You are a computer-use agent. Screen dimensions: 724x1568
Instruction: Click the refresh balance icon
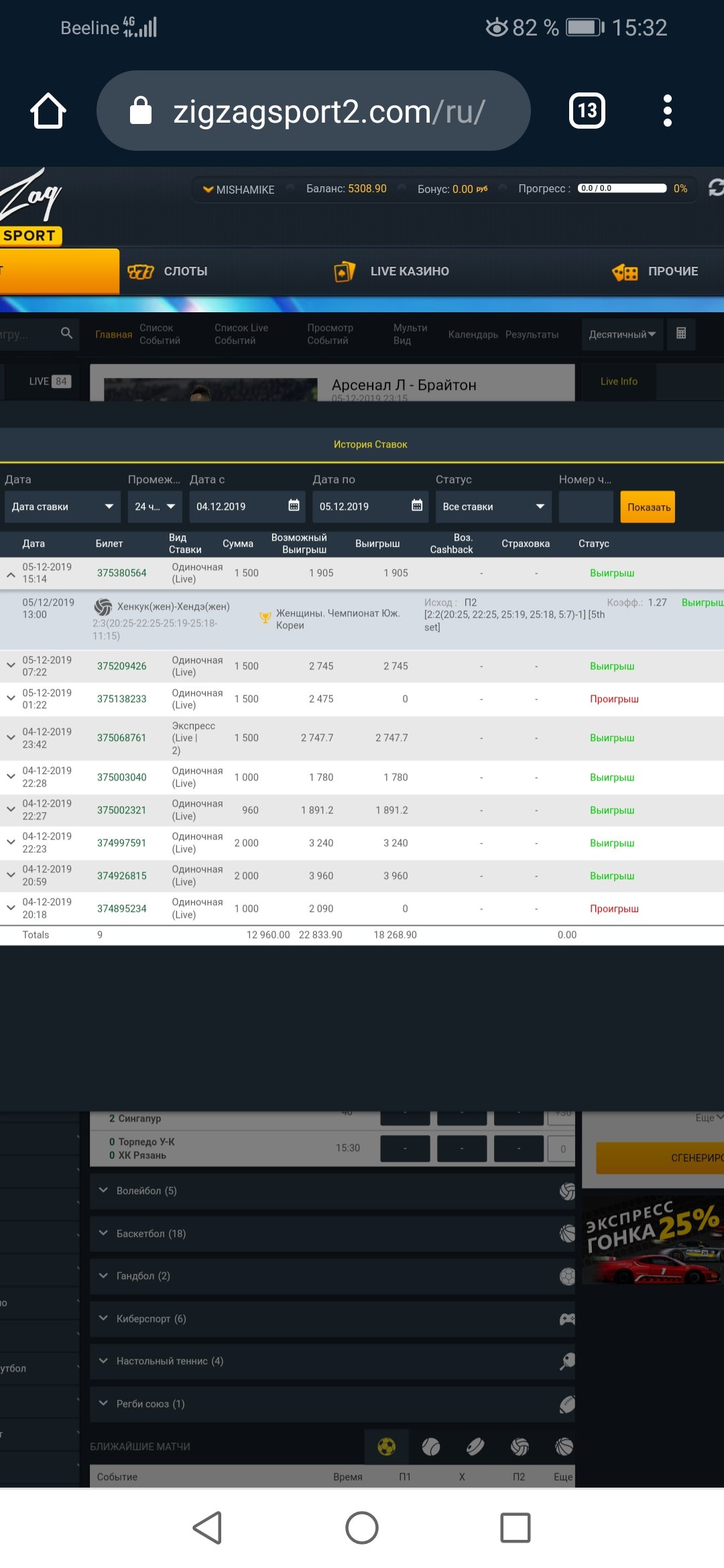715,188
